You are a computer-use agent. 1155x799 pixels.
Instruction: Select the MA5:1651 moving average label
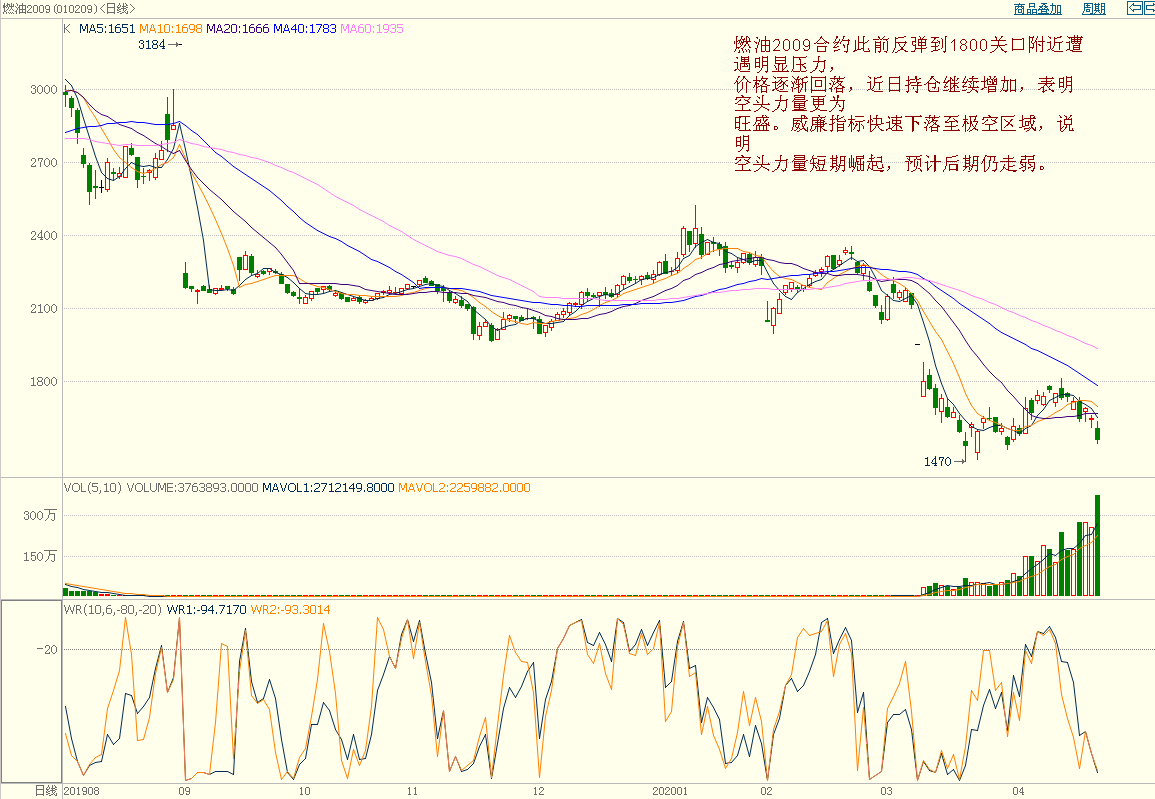pyautogui.click(x=107, y=29)
